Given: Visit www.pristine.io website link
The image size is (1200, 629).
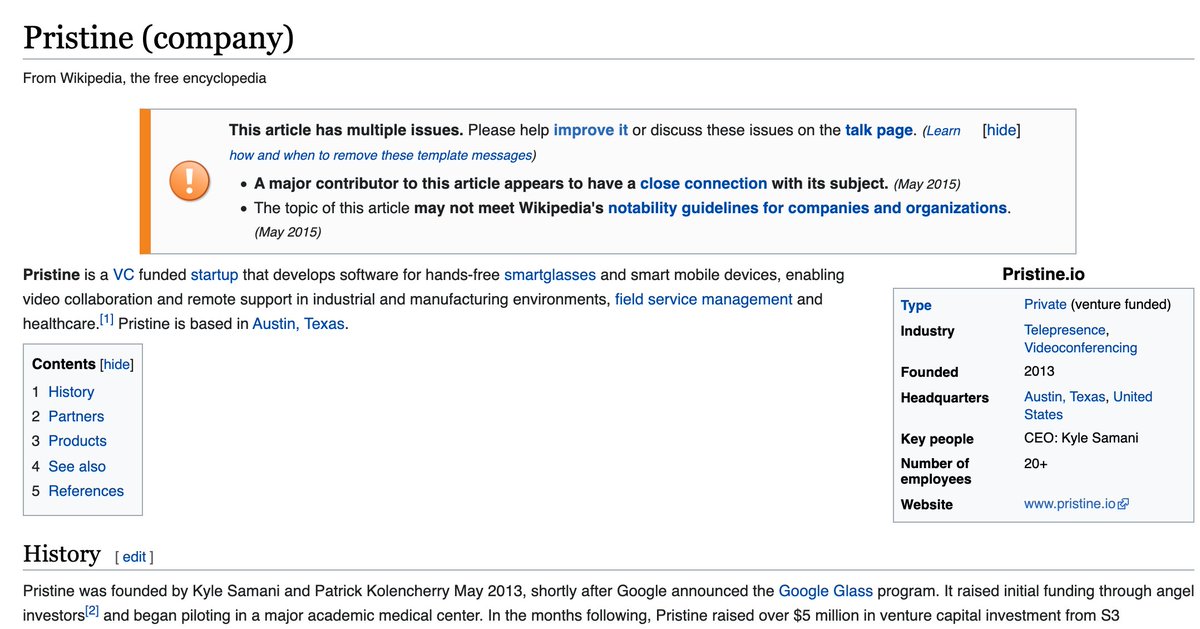Looking at the screenshot, I should pyautogui.click(x=1069, y=504).
